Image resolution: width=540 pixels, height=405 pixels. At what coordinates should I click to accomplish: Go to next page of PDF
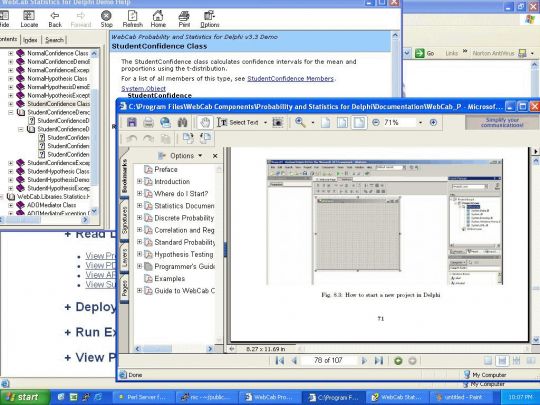point(364,361)
